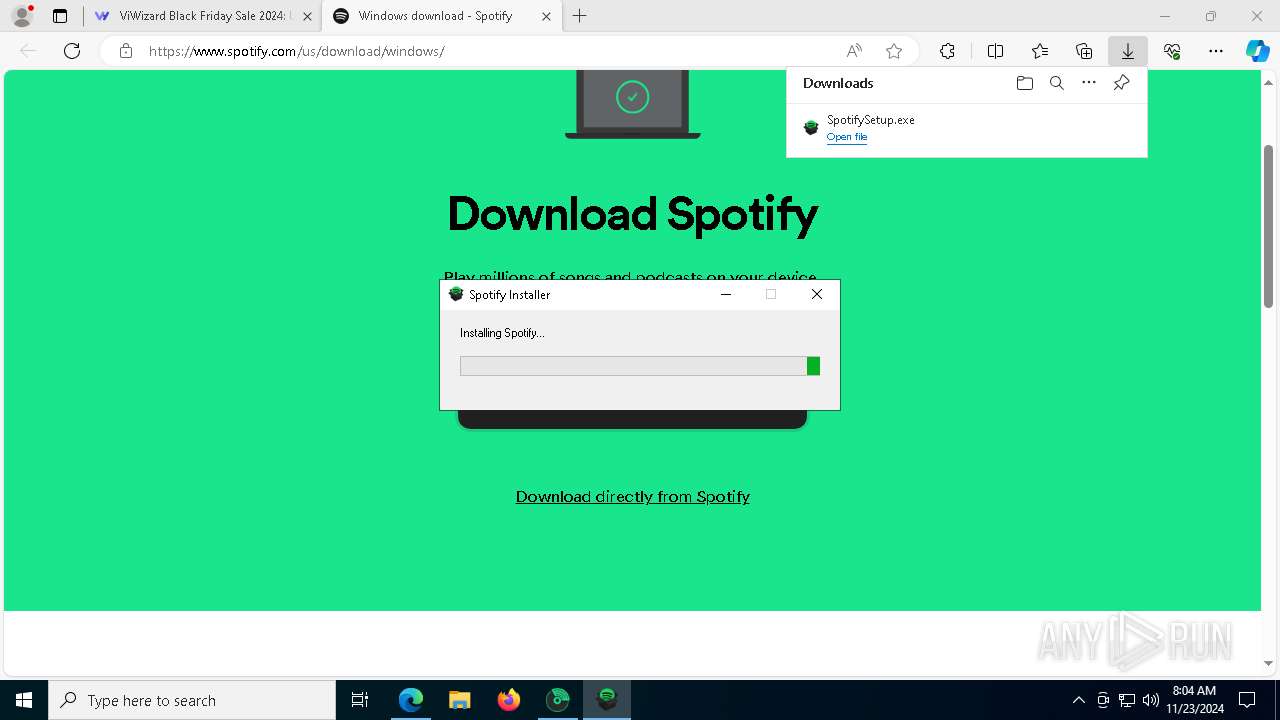Toggle Split screen view
Screen dimensions: 1280x720
[x=995, y=51]
